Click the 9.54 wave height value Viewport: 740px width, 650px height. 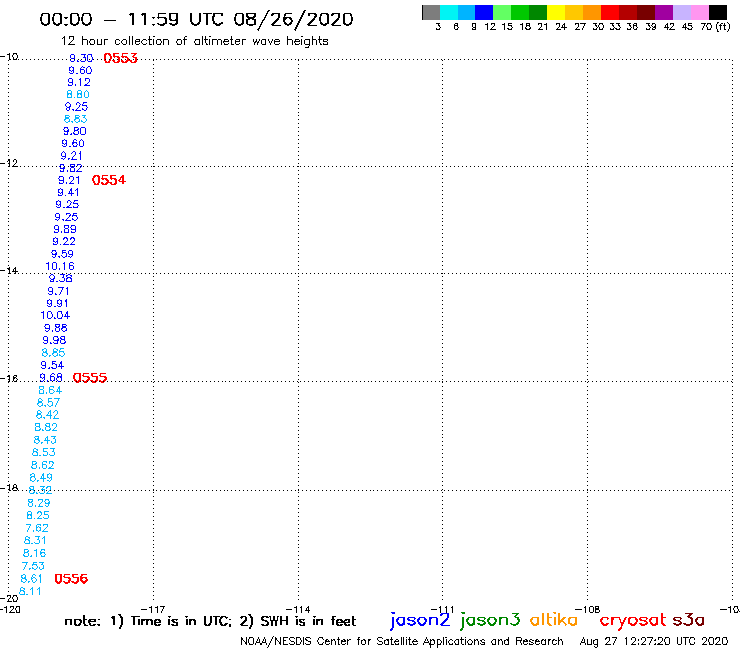pos(52,365)
